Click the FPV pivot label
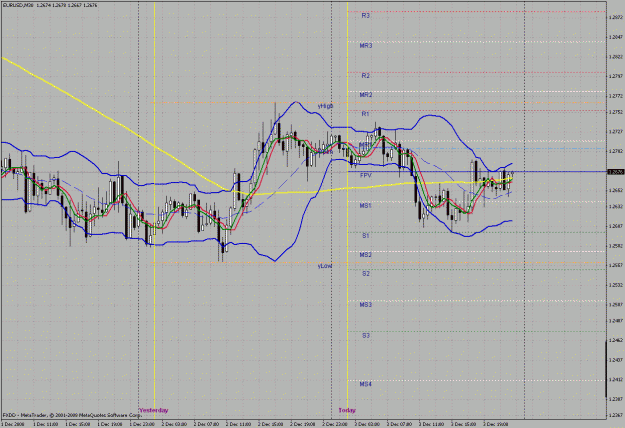This screenshot has height=428, width=625. (366, 175)
